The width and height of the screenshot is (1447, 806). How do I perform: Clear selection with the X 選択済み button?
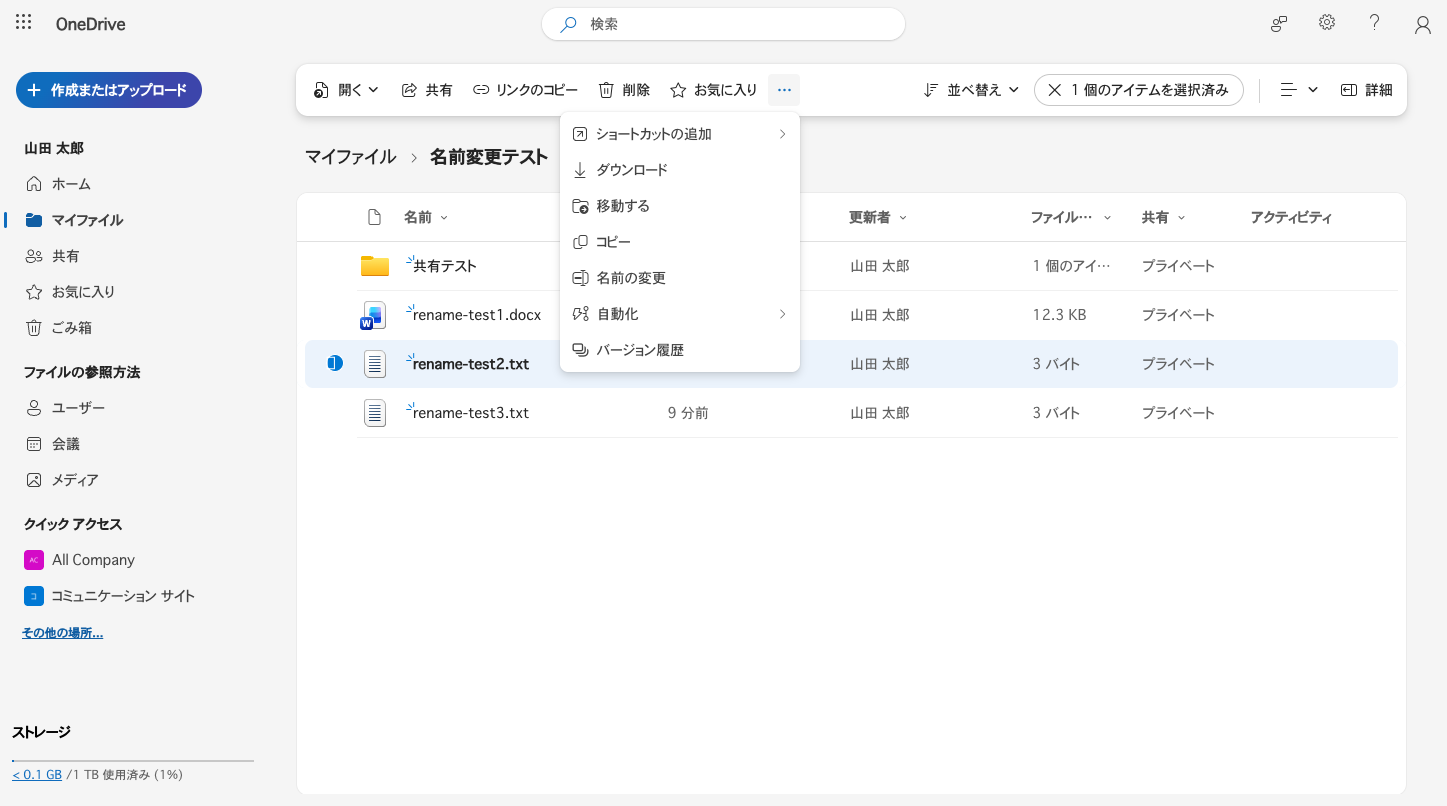tap(1138, 90)
